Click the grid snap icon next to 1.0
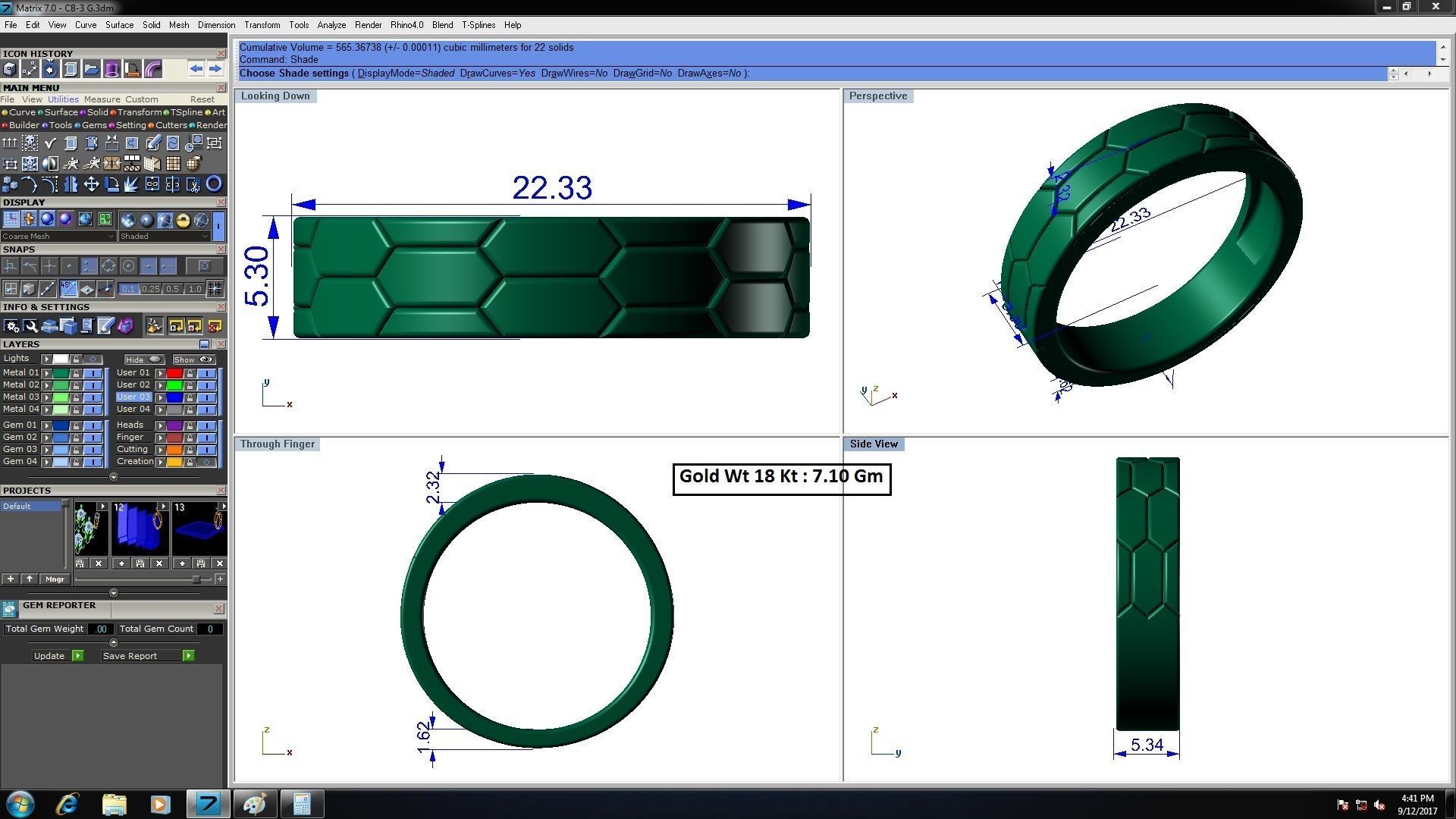Viewport: 1456px width, 819px height. click(215, 288)
